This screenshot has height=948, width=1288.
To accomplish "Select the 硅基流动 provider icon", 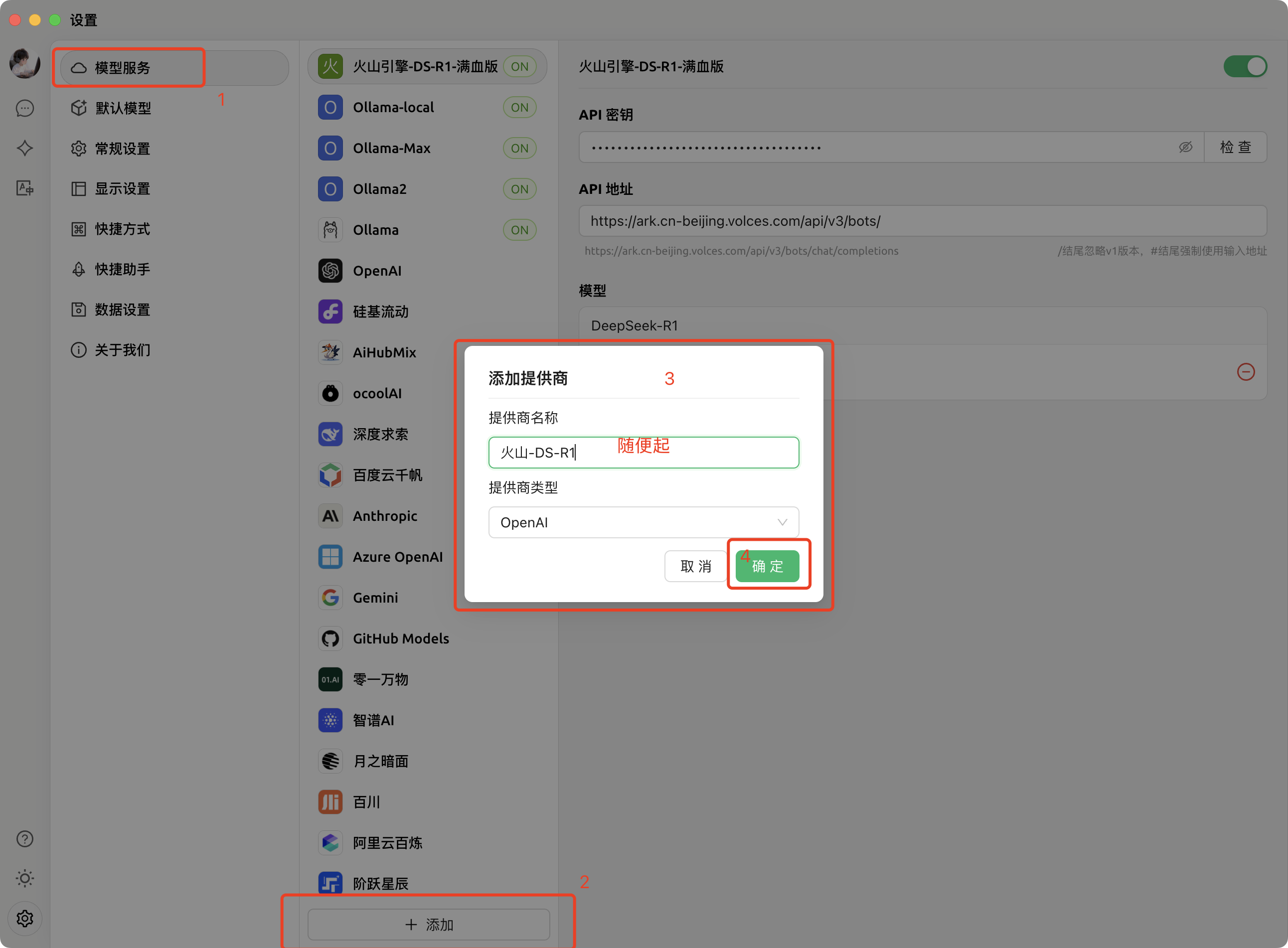I will click(x=330, y=312).
